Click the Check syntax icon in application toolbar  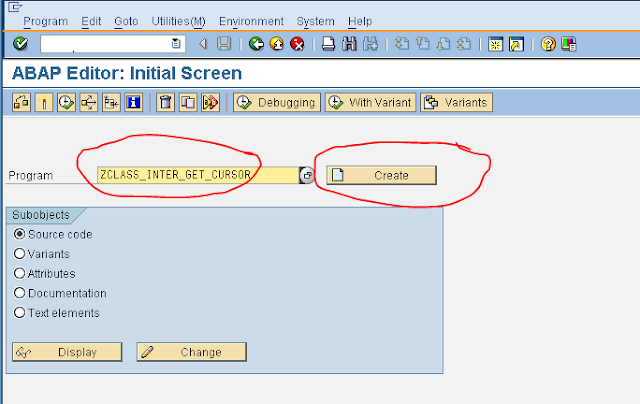(21, 102)
